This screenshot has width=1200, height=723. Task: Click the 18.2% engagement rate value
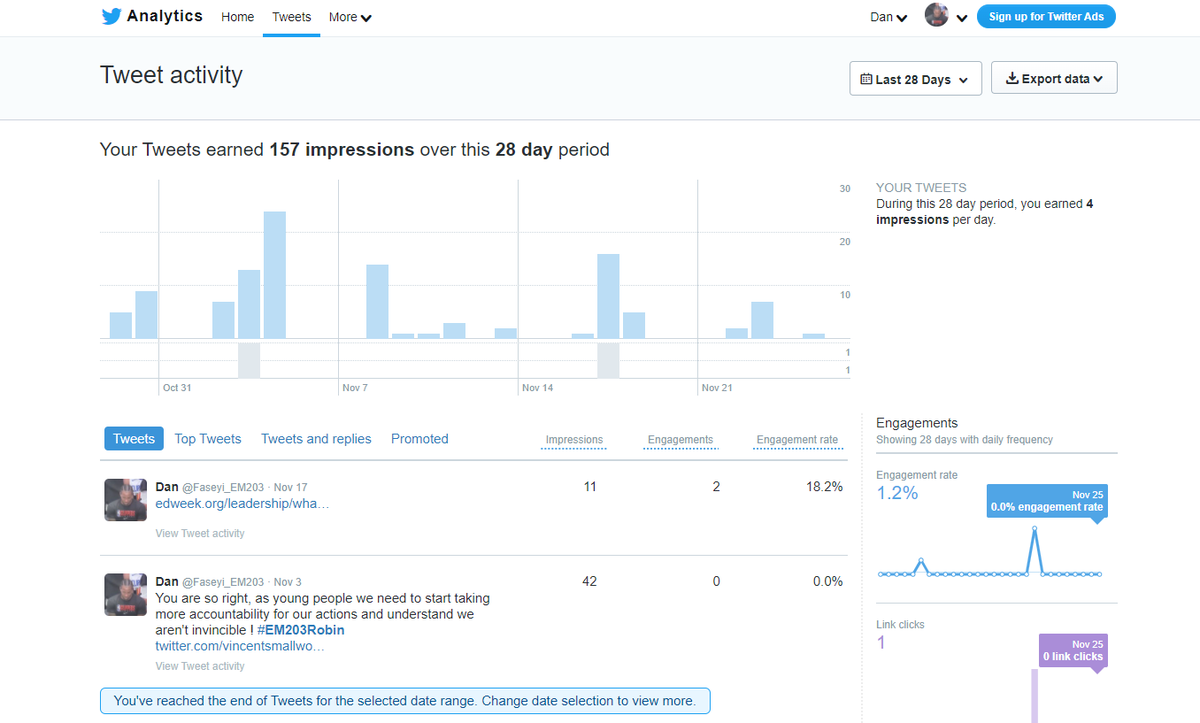pos(825,487)
